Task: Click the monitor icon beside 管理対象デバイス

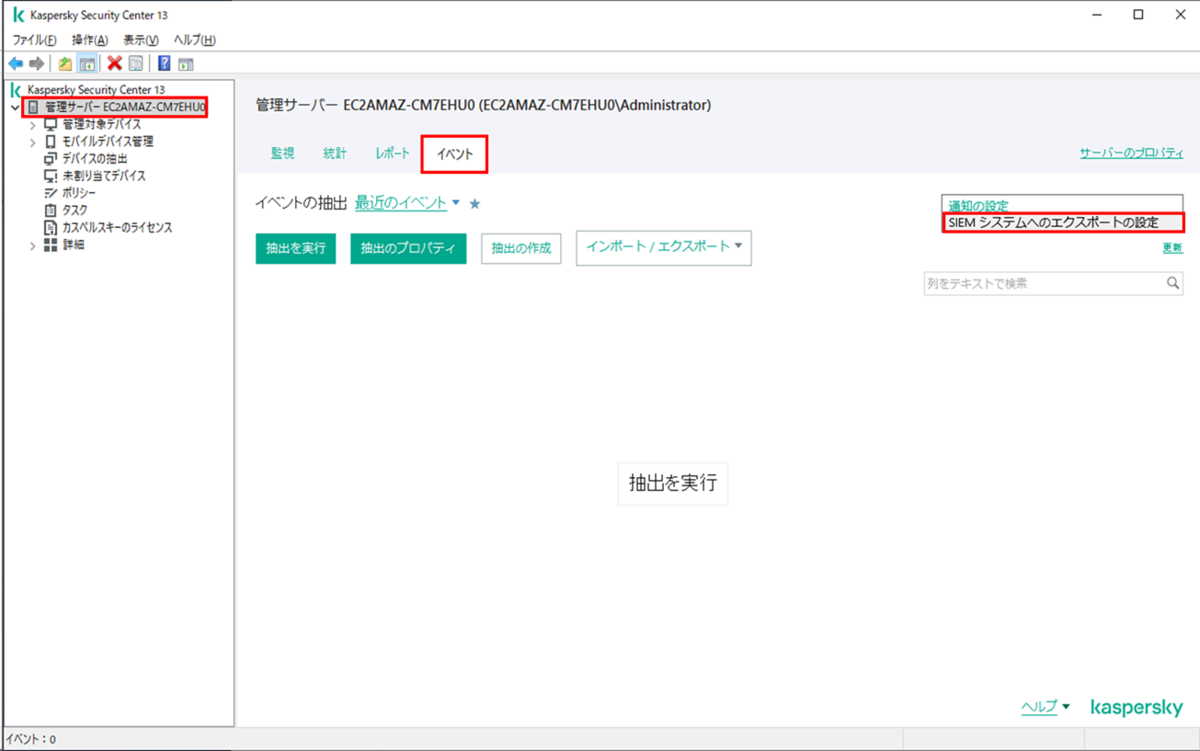Action: [x=51, y=124]
